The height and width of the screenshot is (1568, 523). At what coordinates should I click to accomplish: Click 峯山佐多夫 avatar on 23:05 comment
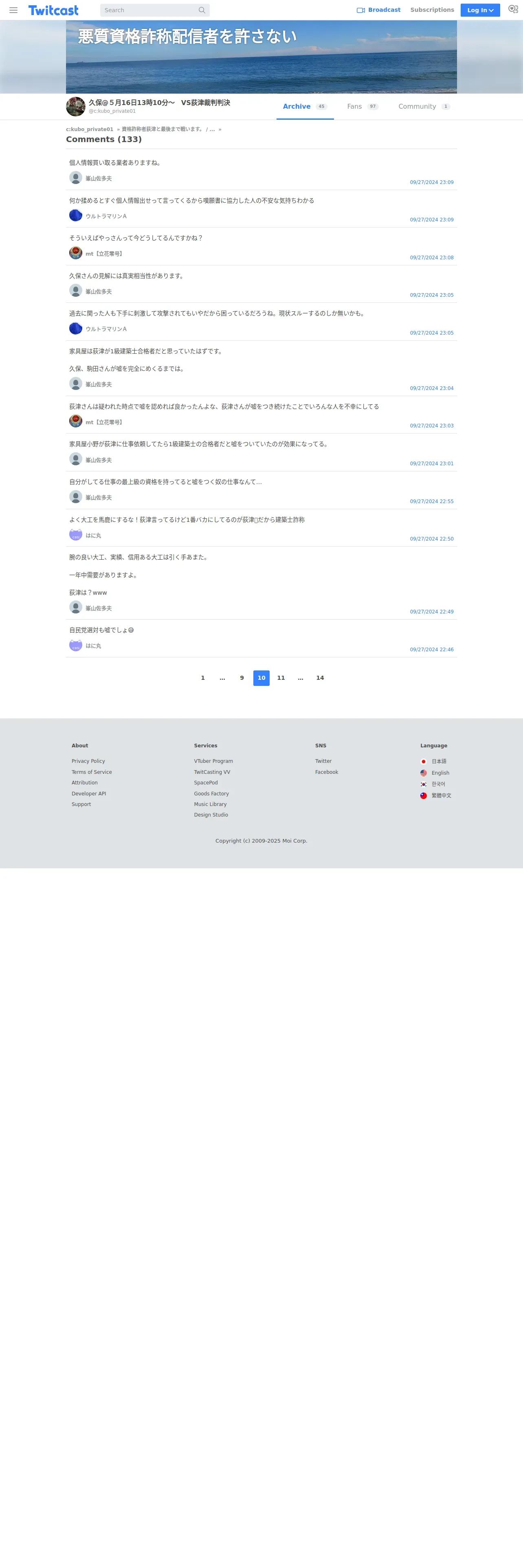point(75,291)
